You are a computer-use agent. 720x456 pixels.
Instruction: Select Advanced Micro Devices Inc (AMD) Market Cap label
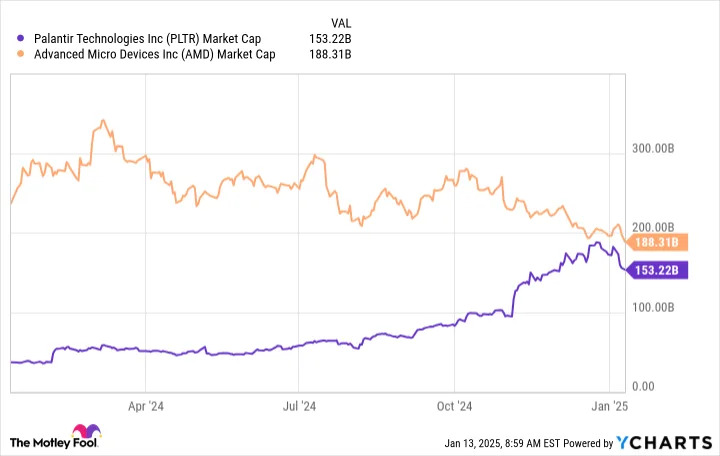coord(155,55)
